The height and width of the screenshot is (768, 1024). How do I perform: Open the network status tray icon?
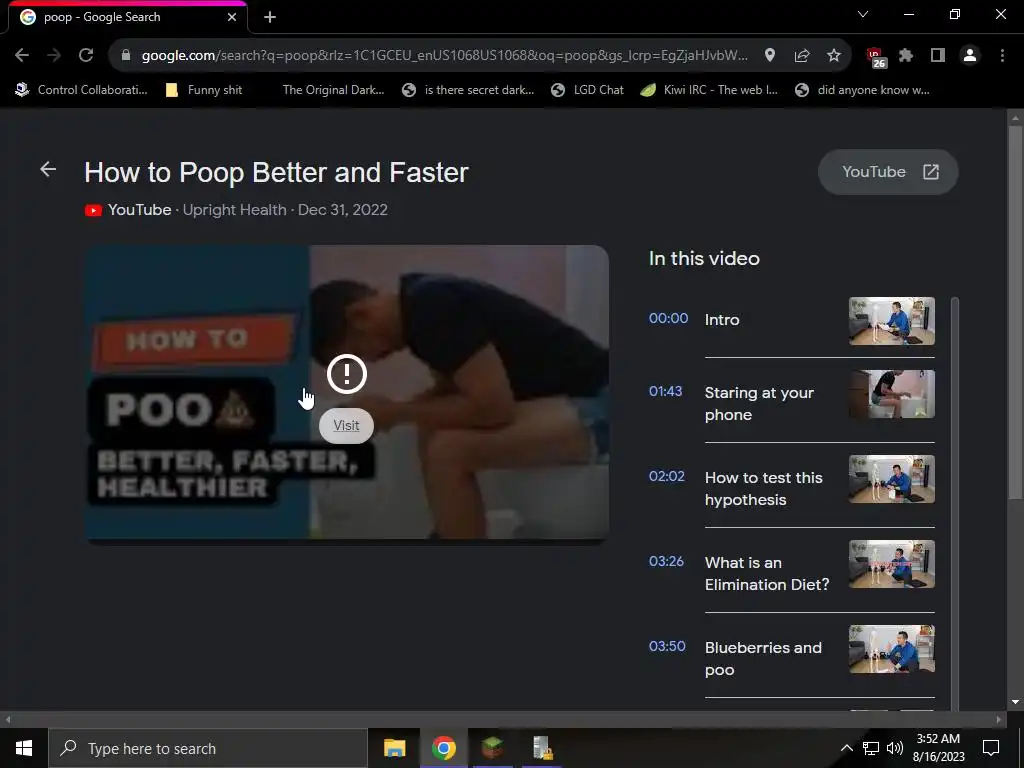[871, 748]
